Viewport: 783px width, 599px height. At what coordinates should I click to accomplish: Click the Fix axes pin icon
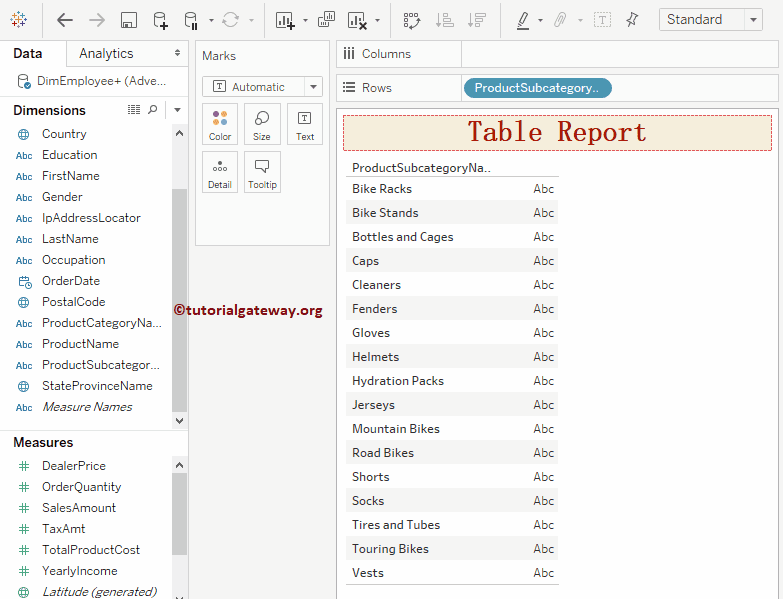(x=632, y=20)
